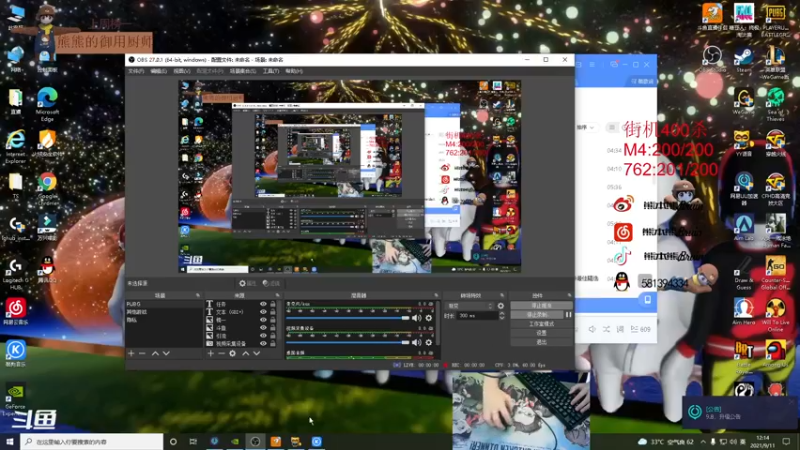Move selected scene down in the scenes list
This screenshot has width=800, height=450.
click(166, 353)
